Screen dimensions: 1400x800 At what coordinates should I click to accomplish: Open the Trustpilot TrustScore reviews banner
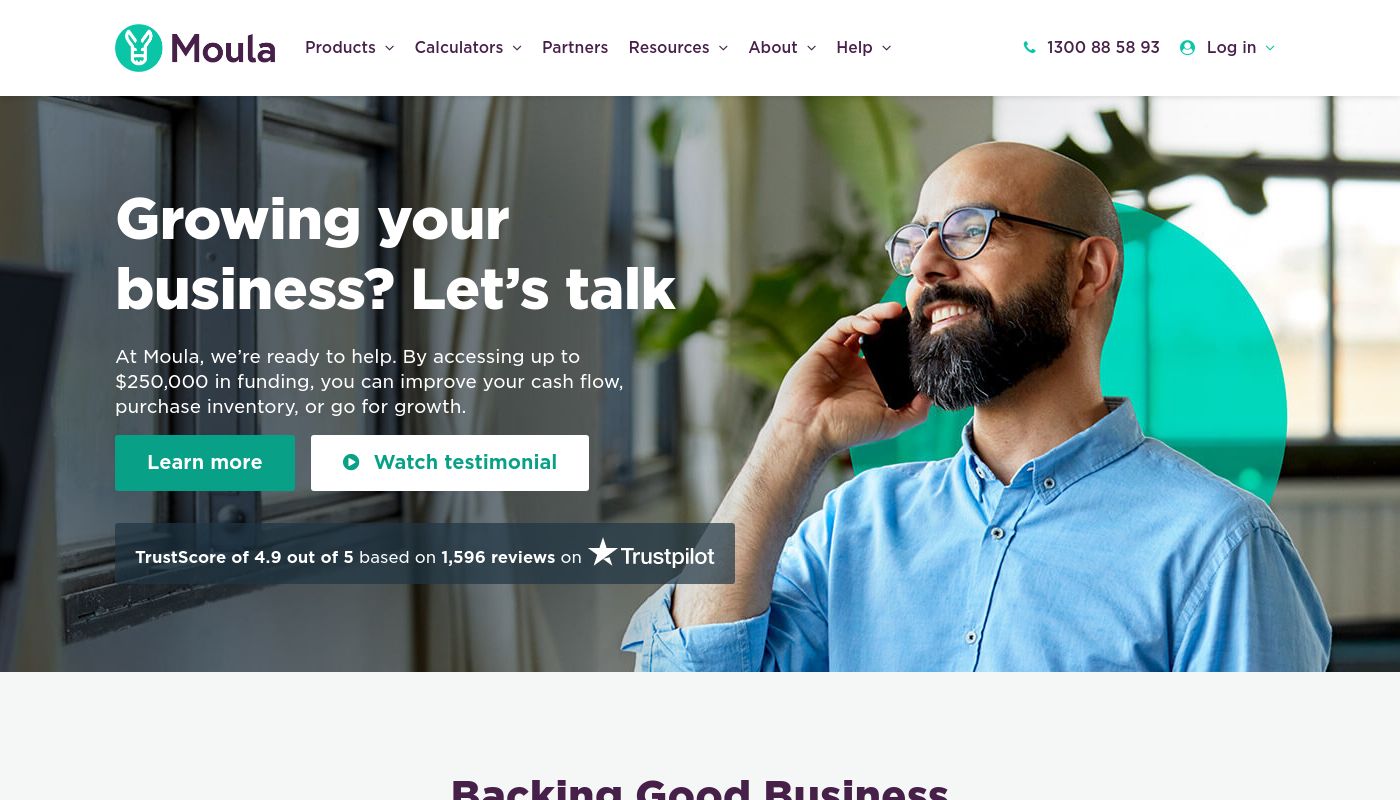(x=425, y=553)
